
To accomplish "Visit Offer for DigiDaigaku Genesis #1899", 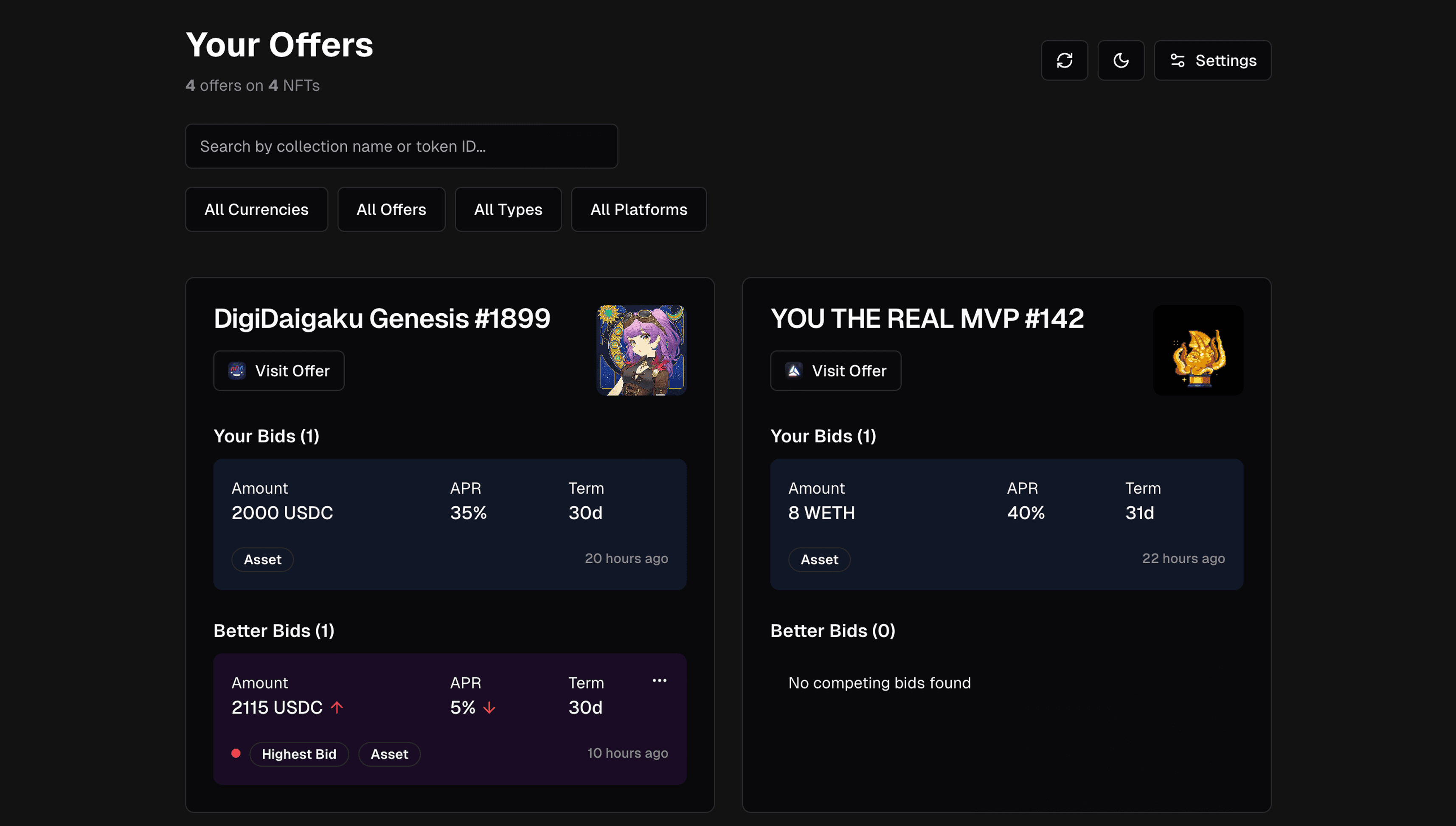I will [x=278, y=371].
